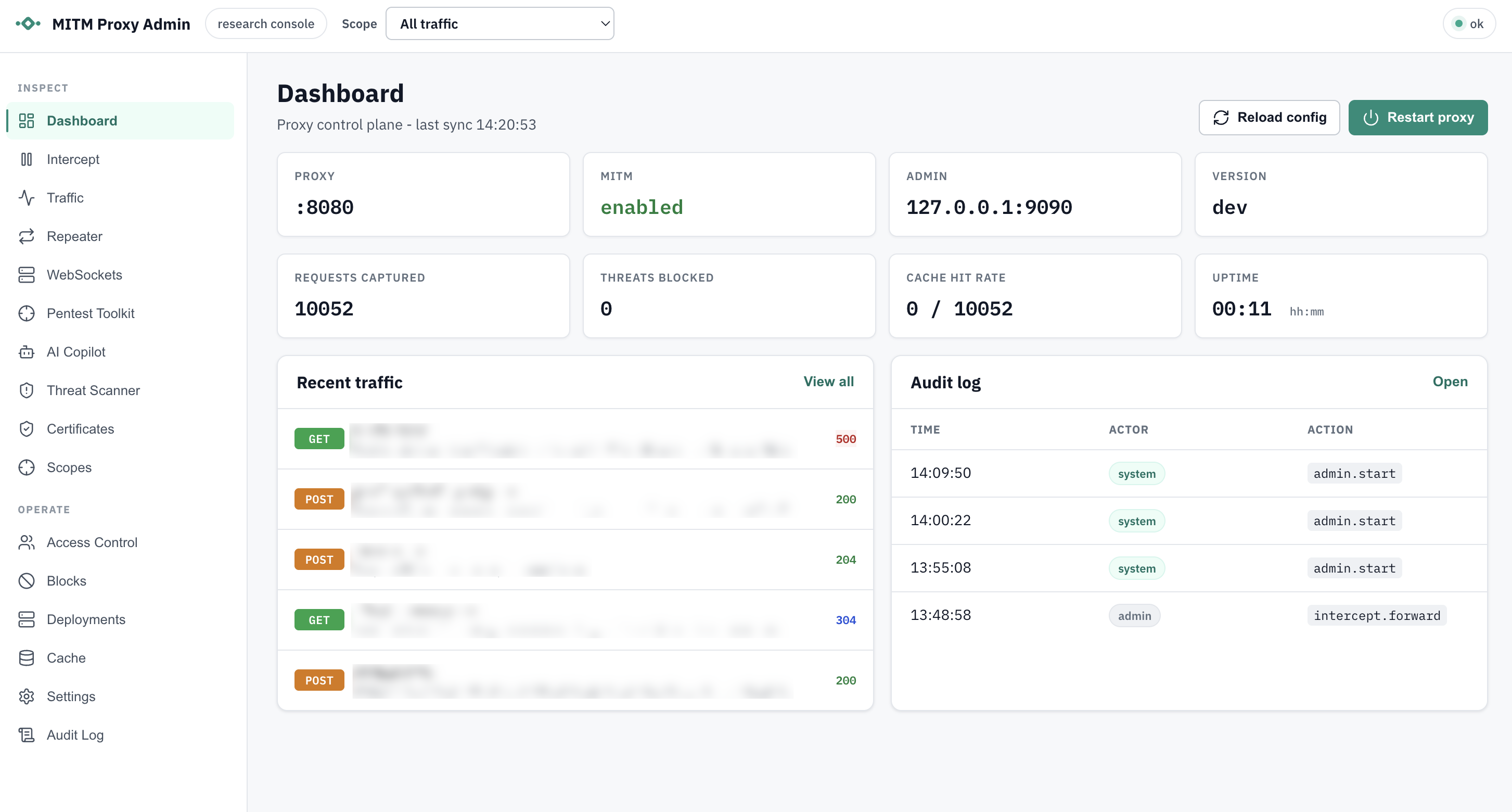Click the Repeater loop arrows icon
Screen dimensions: 1512x812
click(27, 236)
